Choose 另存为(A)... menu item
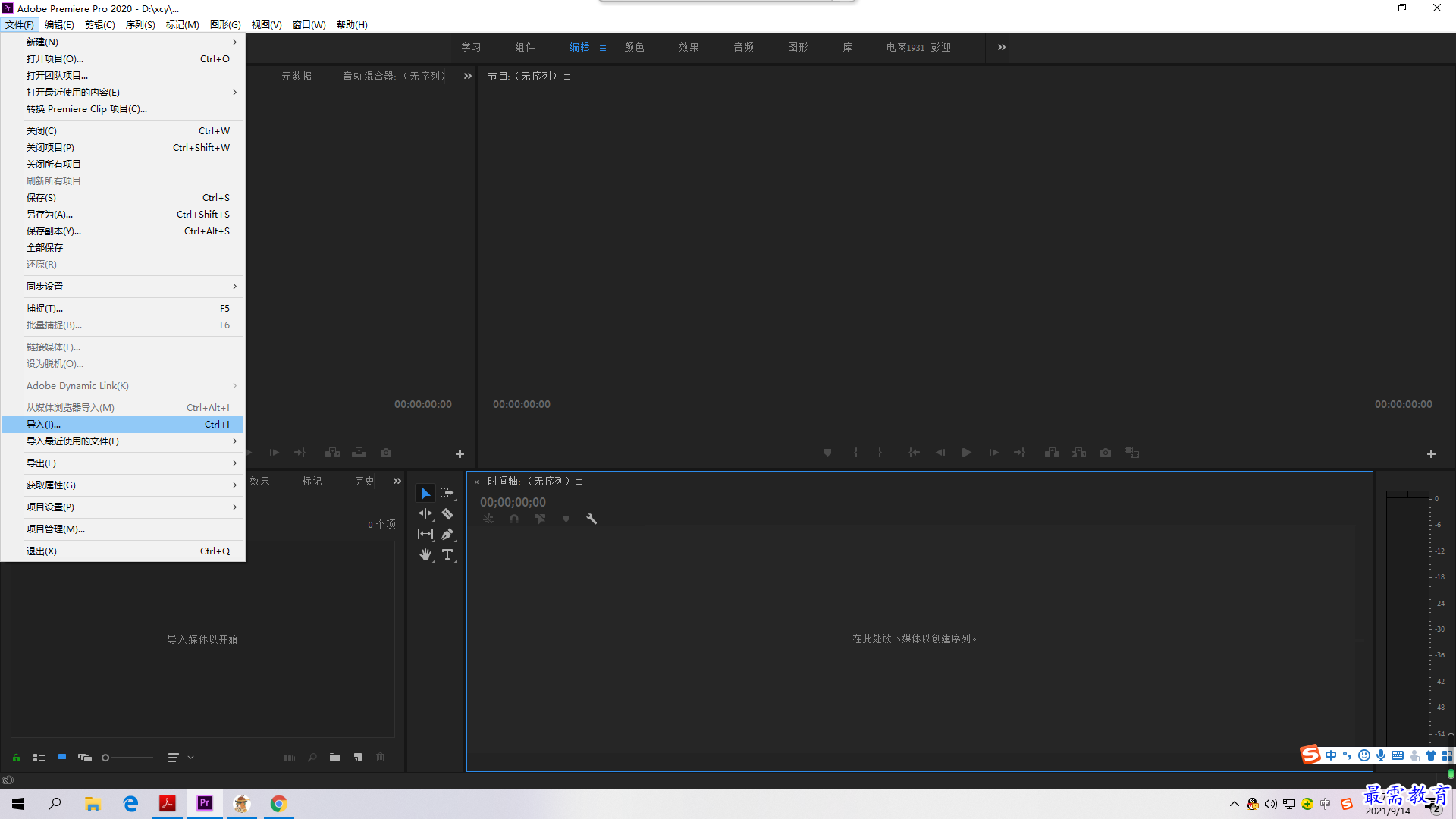This screenshot has width=1456, height=819. pos(123,214)
